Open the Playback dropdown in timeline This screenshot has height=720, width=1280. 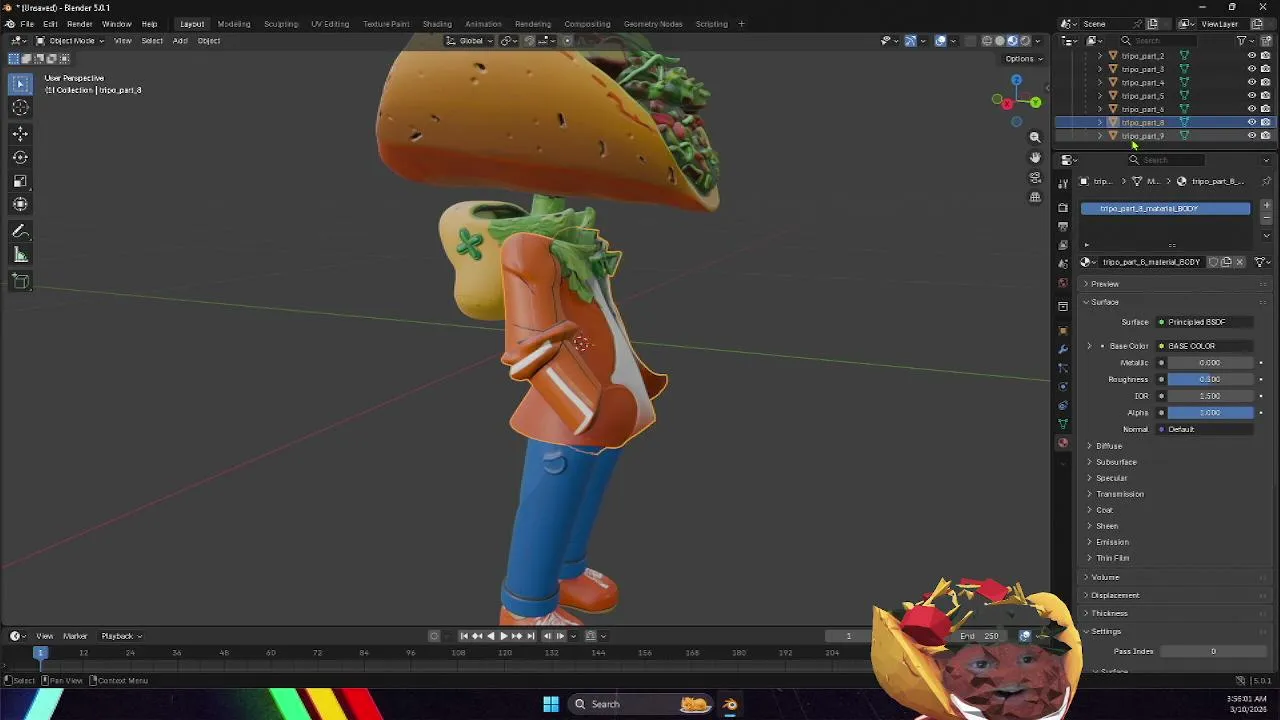[x=121, y=636]
